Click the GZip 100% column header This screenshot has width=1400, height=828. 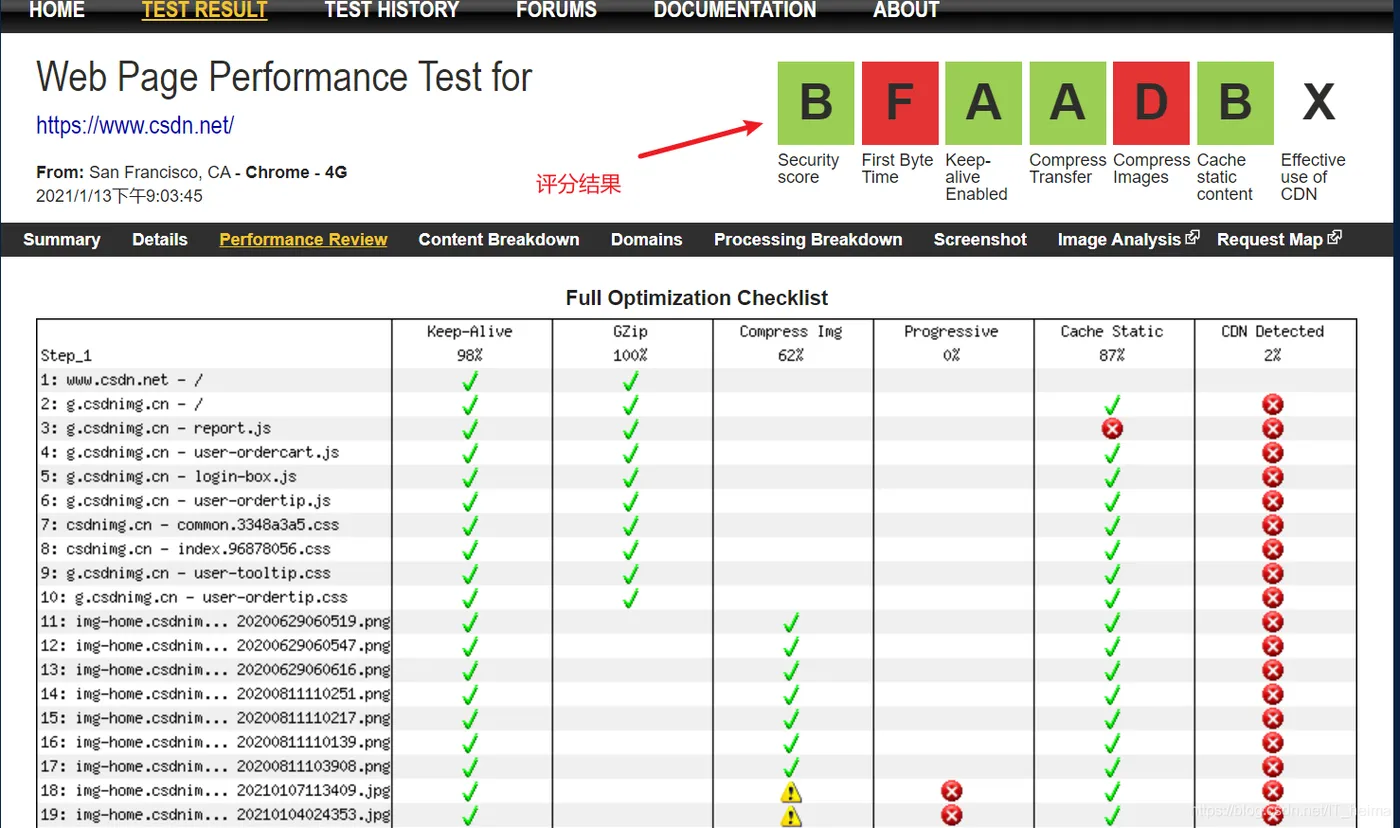631,343
